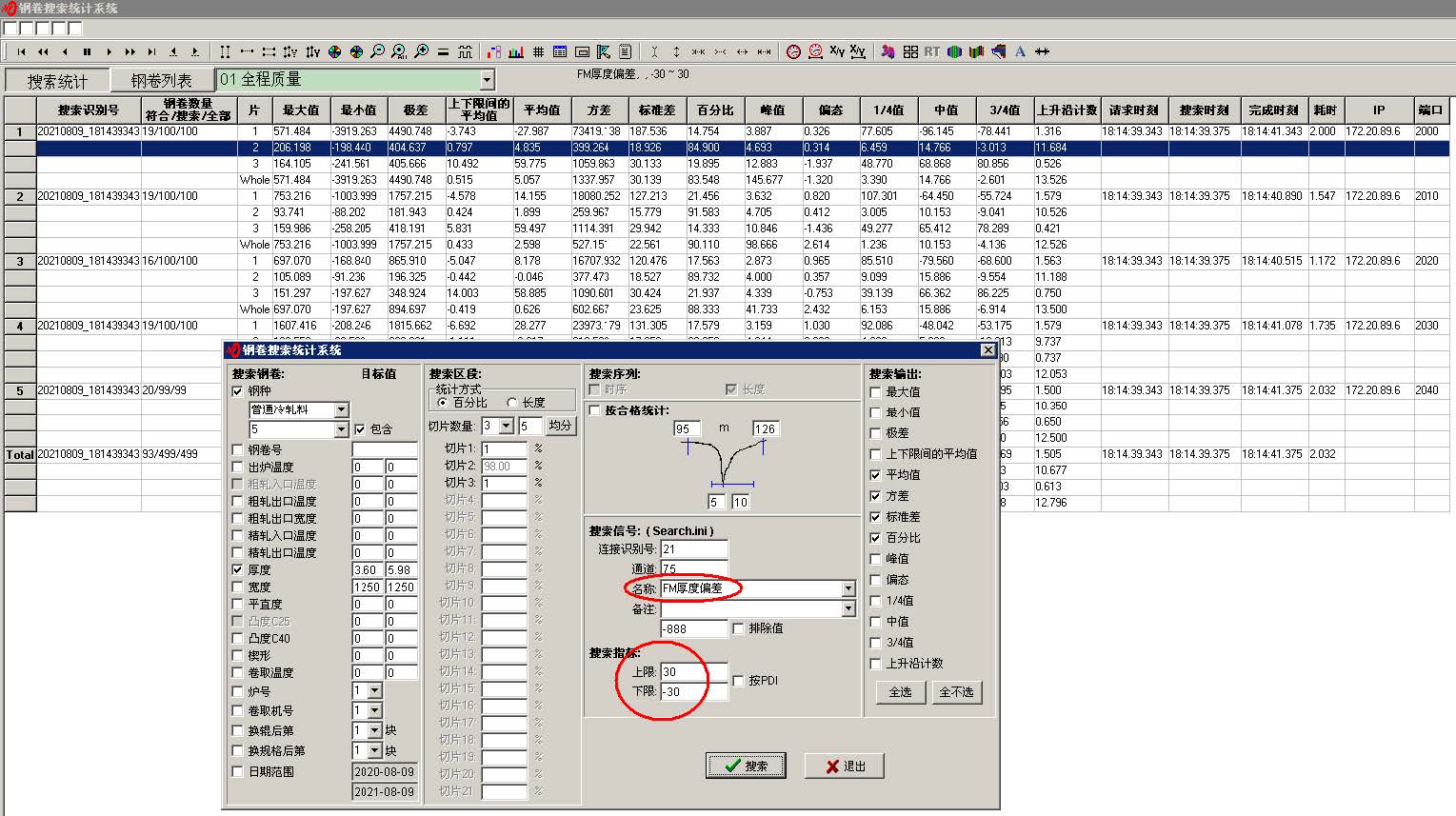Click the blue letter A text icon
This screenshot has width=1456, height=816.
1020,51
